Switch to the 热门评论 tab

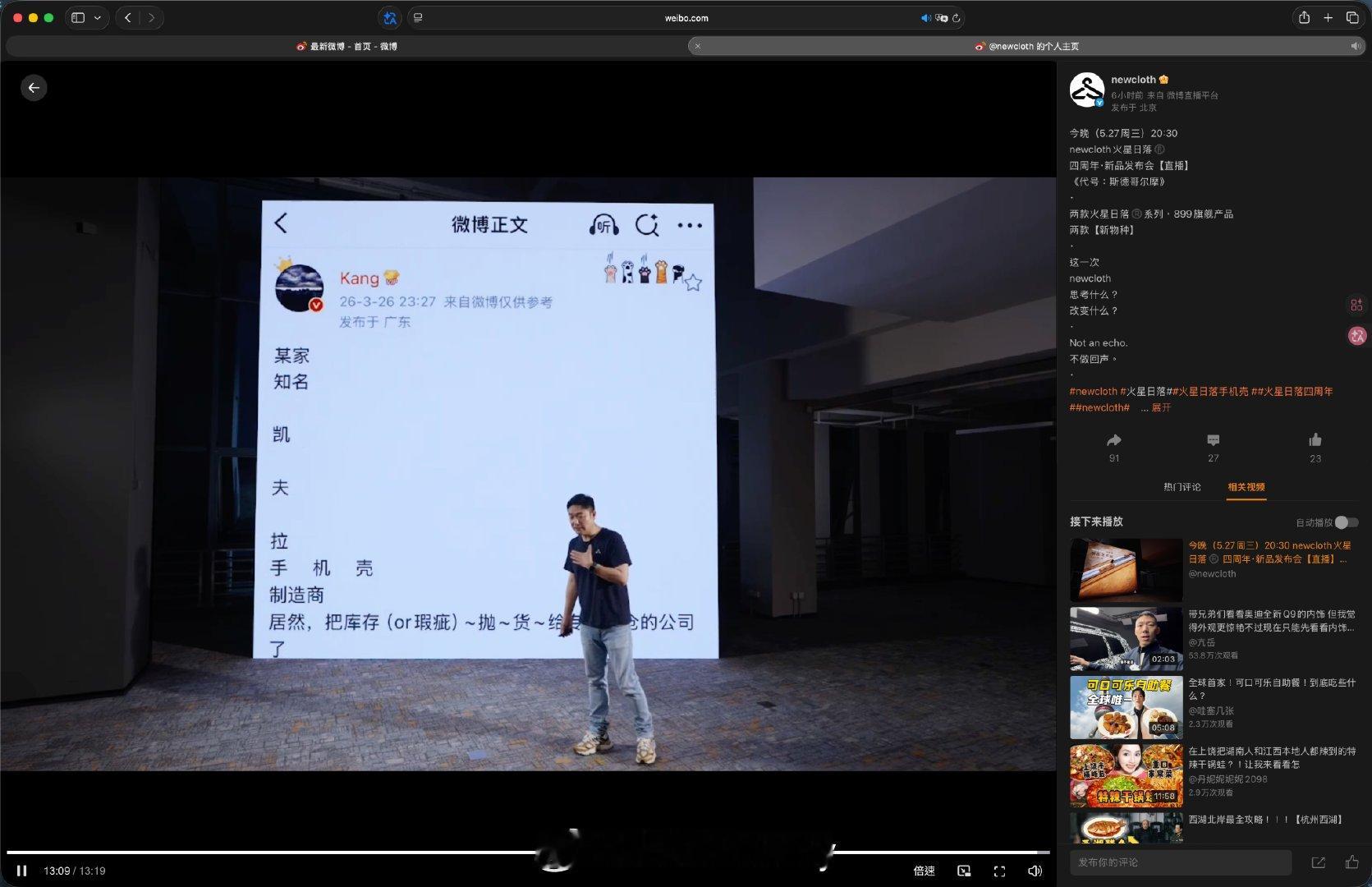(x=1182, y=487)
